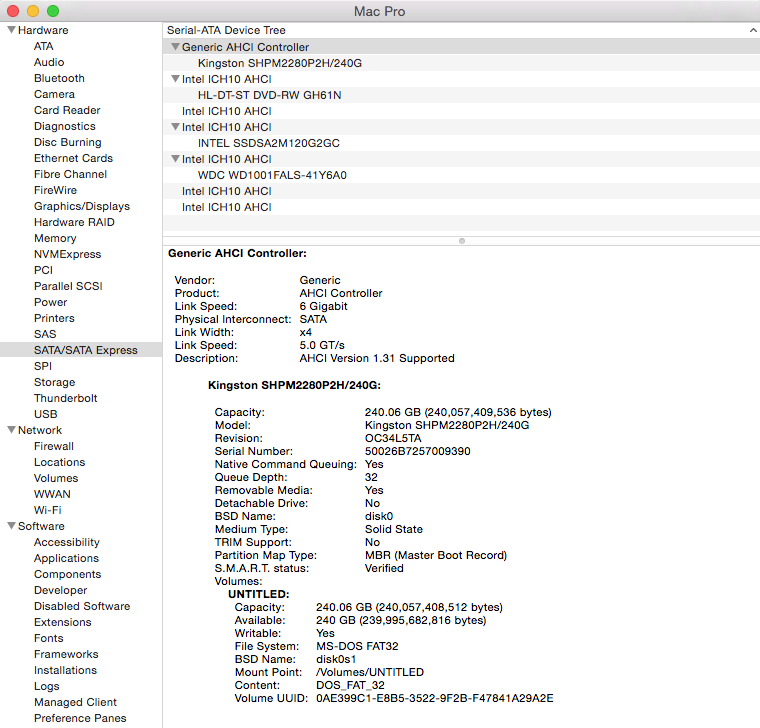Collapse the Hardware section triangle

coord(12,30)
